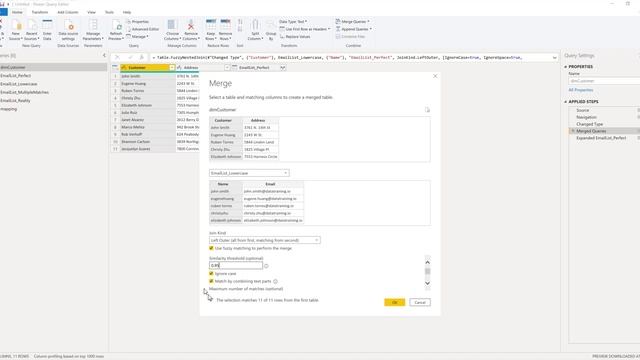Click the Merge dialog scrollbar up arrow
This screenshot has width=640, height=360.
(x=427, y=262)
